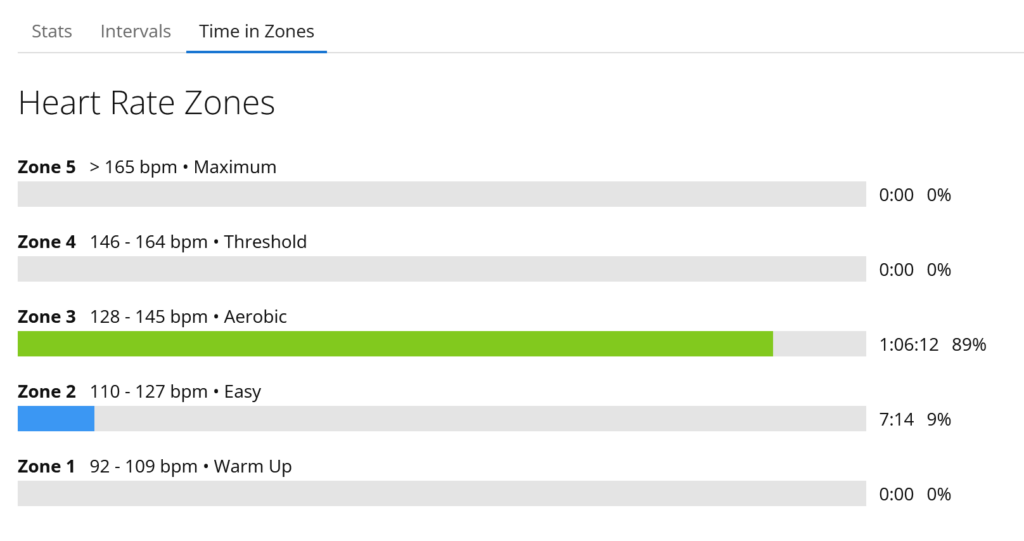Click the 7:14 time value

click(x=896, y=420)
